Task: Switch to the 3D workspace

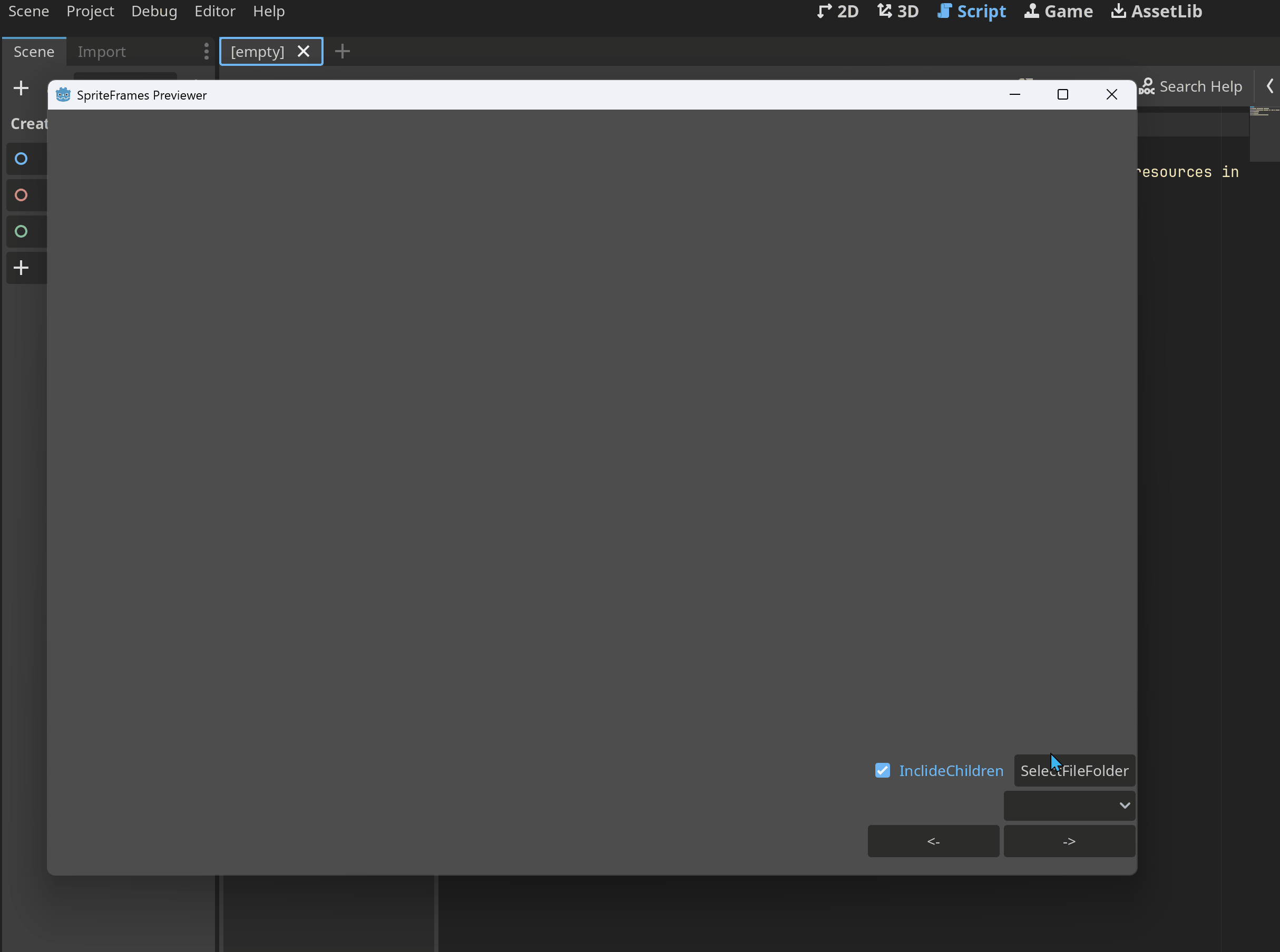Action: (898, 12)
